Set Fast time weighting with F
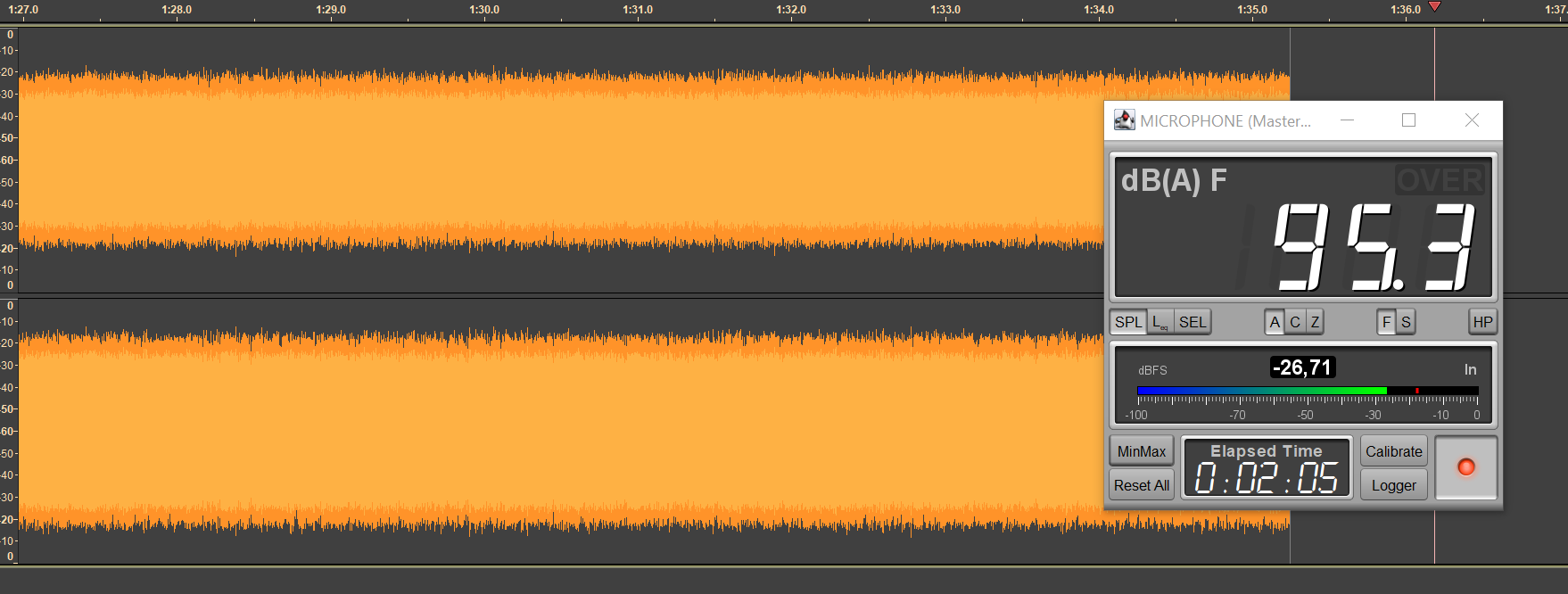1568x594 pixels. tap(1386, 322)
